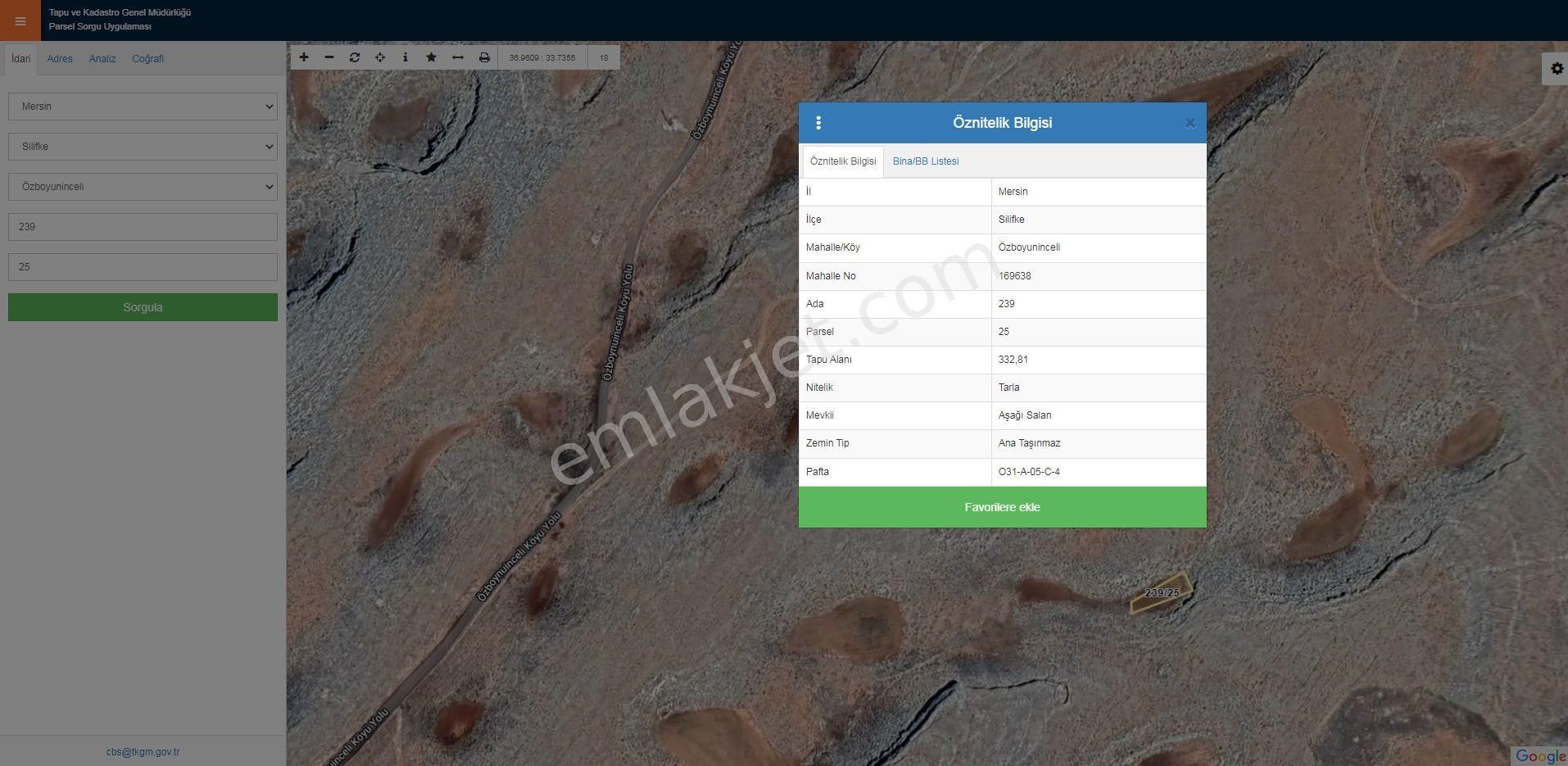Click the İlçe value Silifke in table
Image resolution: width=1568 pixels, height=766 pixels.
[1011, 220]
